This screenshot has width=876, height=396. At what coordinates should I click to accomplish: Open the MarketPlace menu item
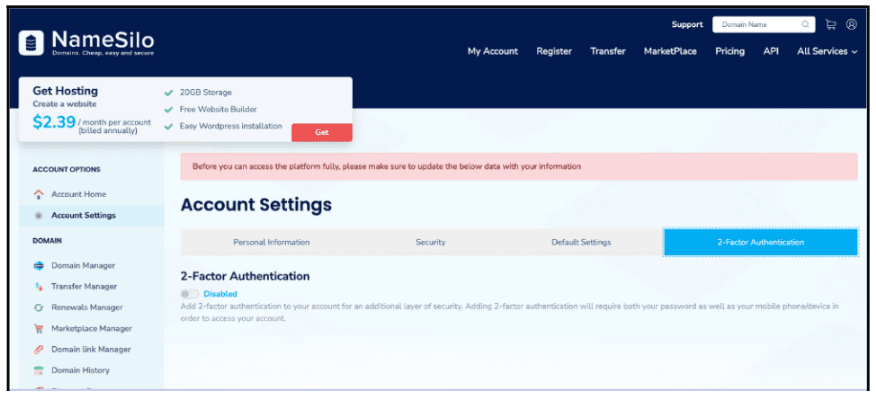[670, 51]
